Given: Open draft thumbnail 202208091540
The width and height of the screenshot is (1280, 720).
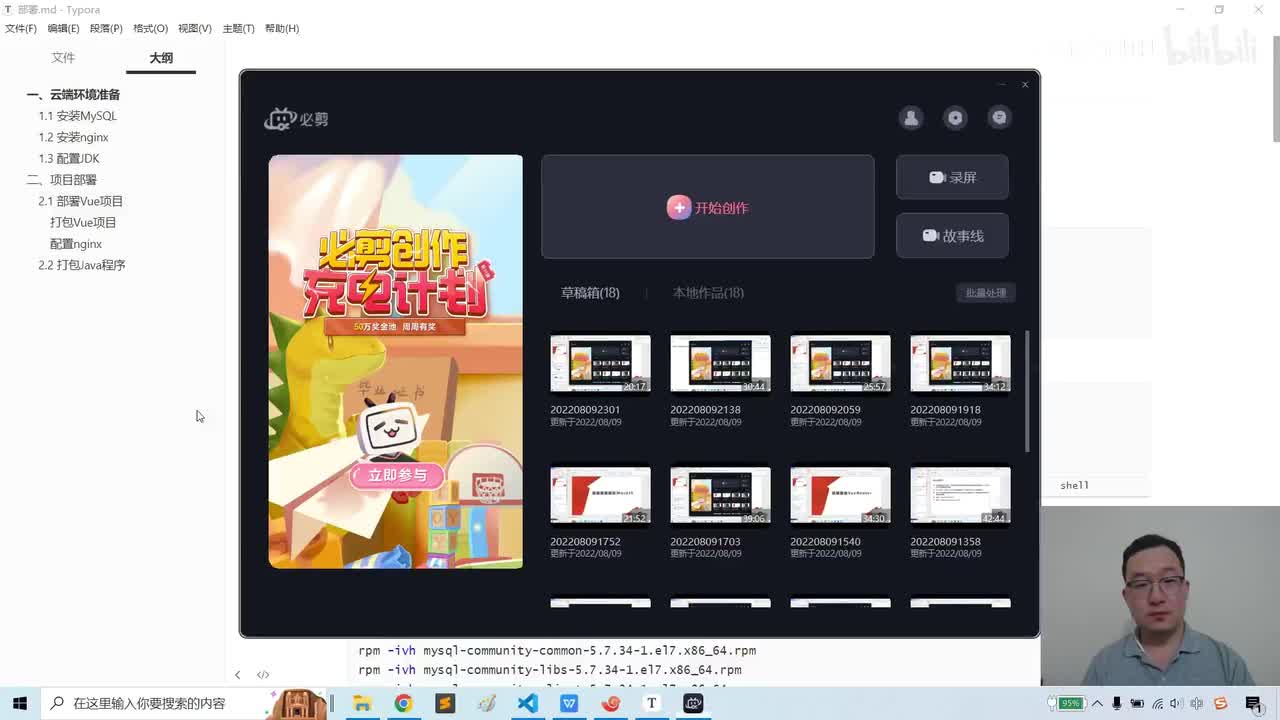Looking at the screenshot, I should tap(840, 496).
